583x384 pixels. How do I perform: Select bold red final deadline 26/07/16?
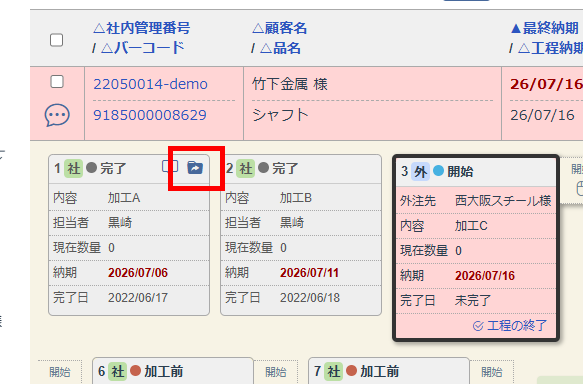546,84
